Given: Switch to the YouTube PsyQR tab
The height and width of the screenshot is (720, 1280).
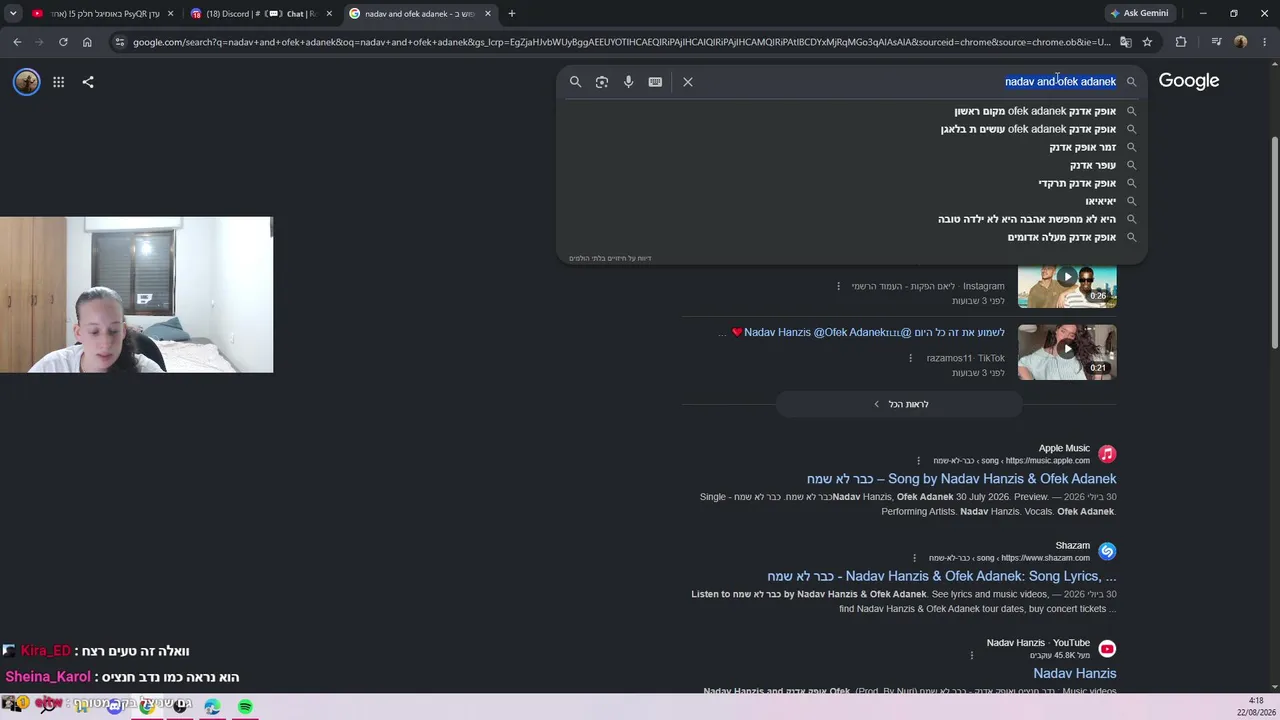Looking at the screenshot, I should coord(103,14).
